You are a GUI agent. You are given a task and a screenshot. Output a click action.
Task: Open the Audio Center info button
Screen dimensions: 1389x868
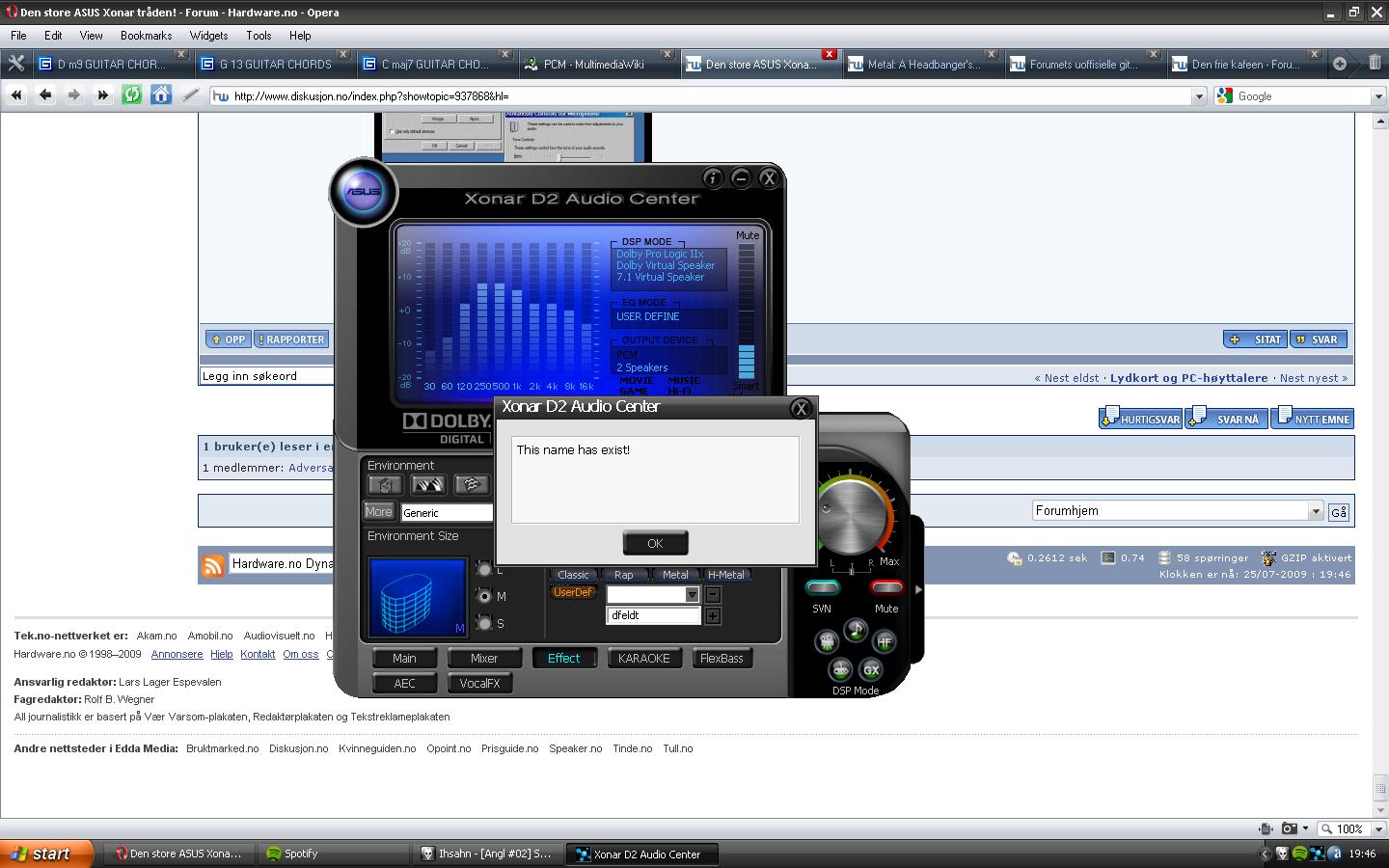point(712,177)
